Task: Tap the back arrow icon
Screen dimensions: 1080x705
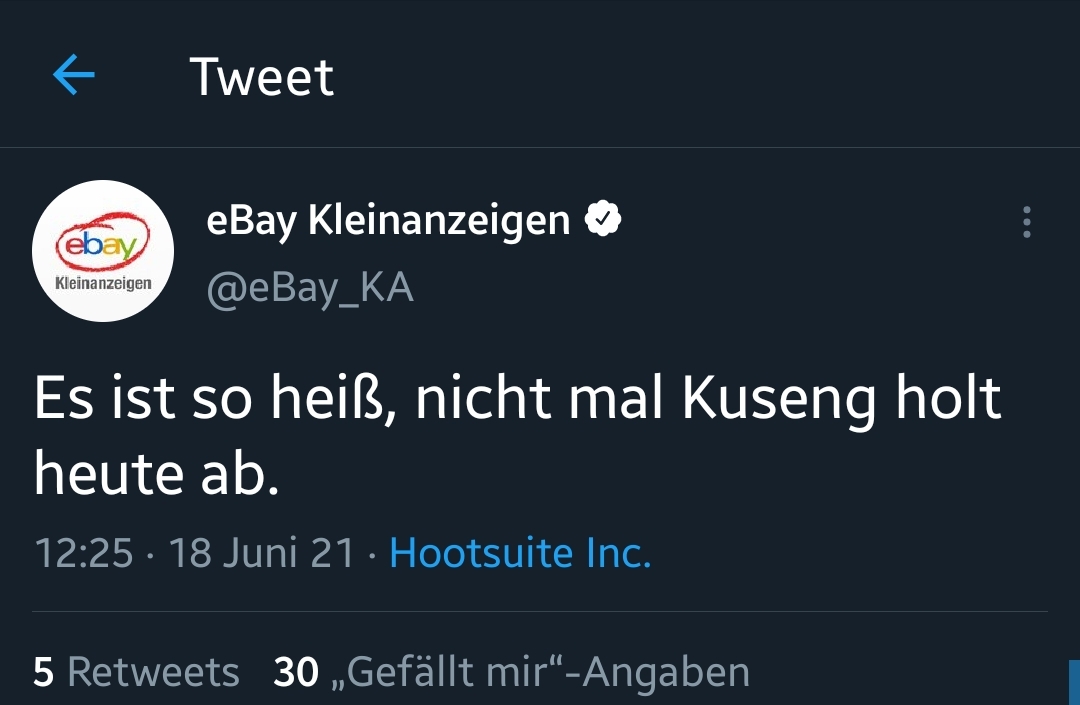Action: coord(73,75)
